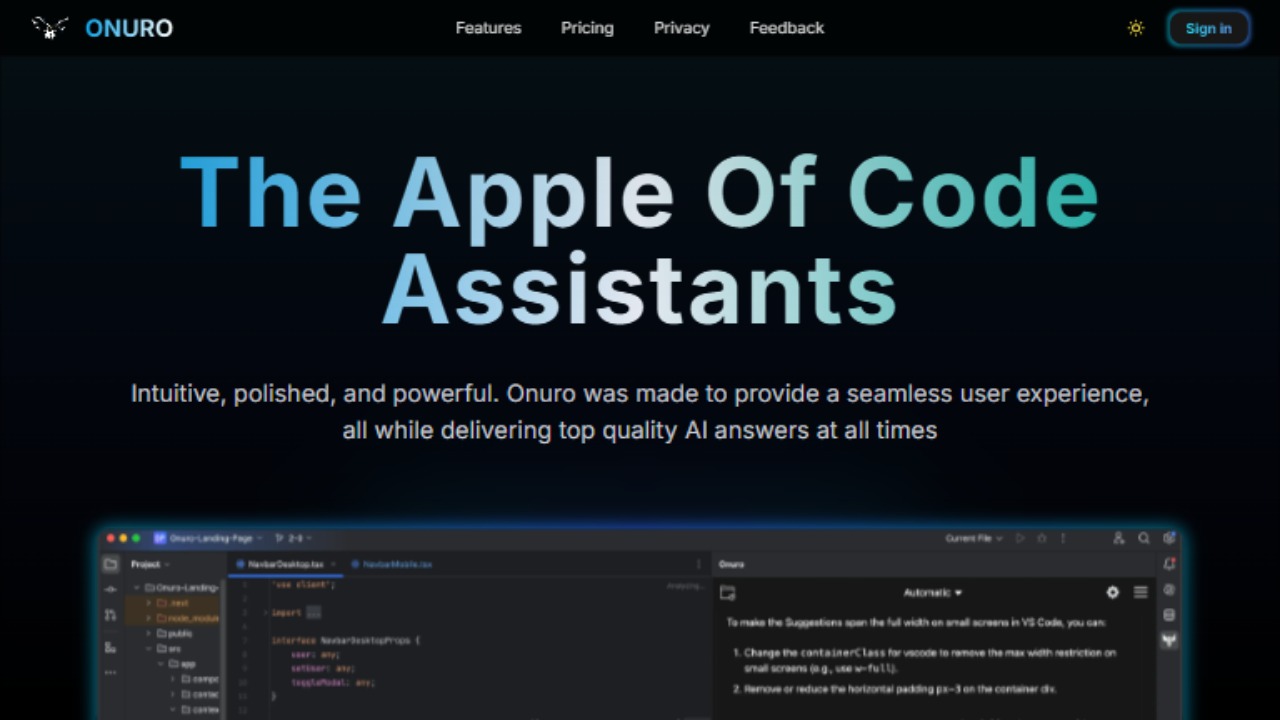Open the Feedback link in navbar
This screenshot has height=720, width=1280.
pyautogui.click(x=787, y=28)
